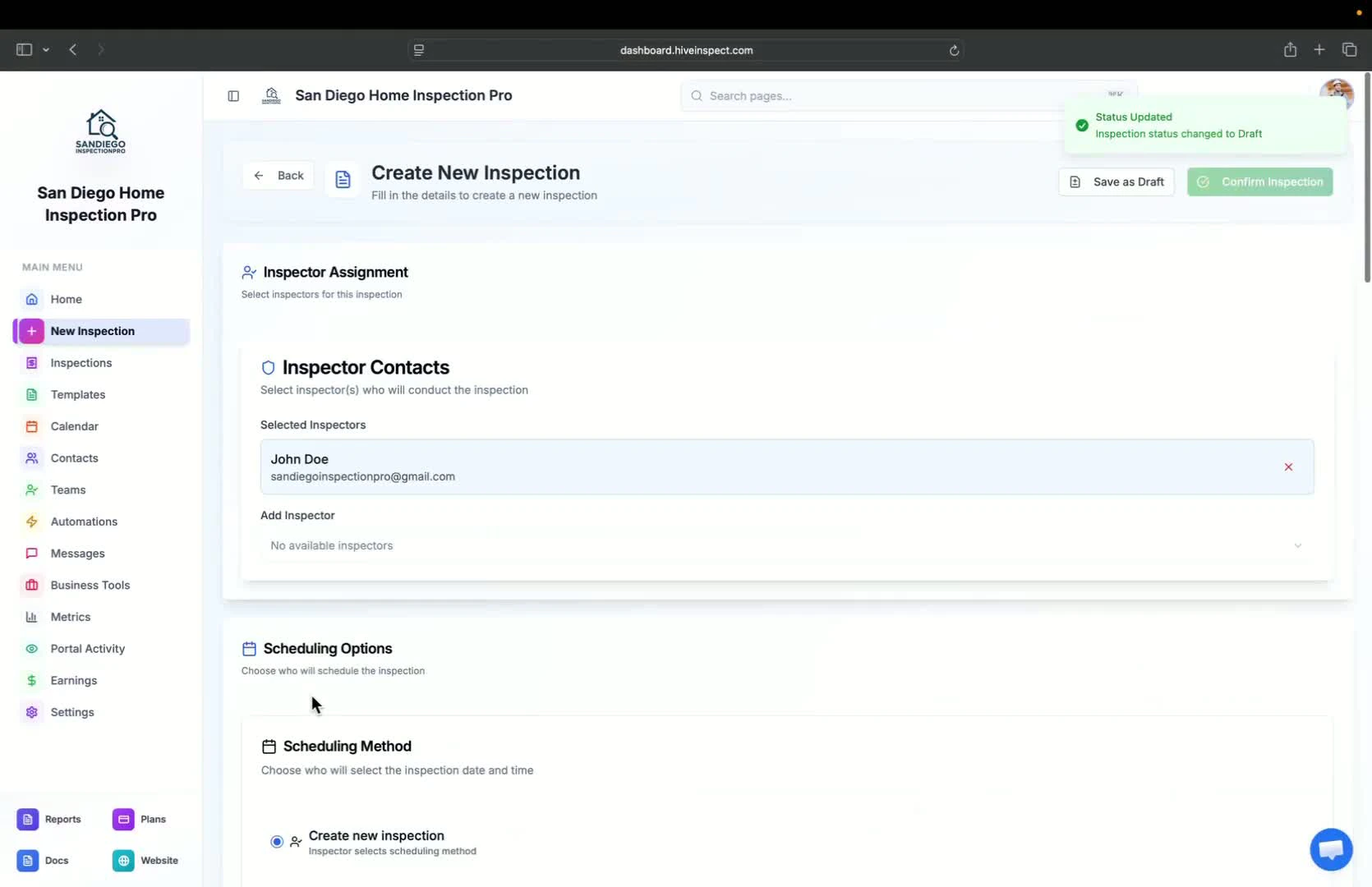Go back in browser history

73,50
